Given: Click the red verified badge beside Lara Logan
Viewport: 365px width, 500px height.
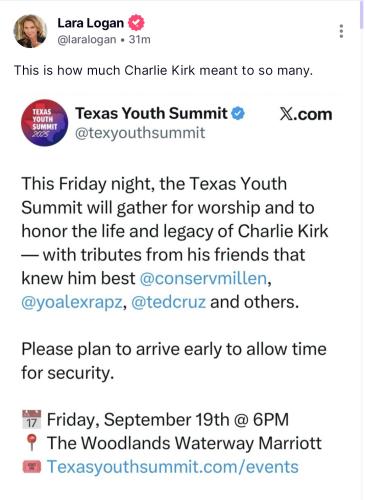Looking at the screenshot, I should click(136, 23).
